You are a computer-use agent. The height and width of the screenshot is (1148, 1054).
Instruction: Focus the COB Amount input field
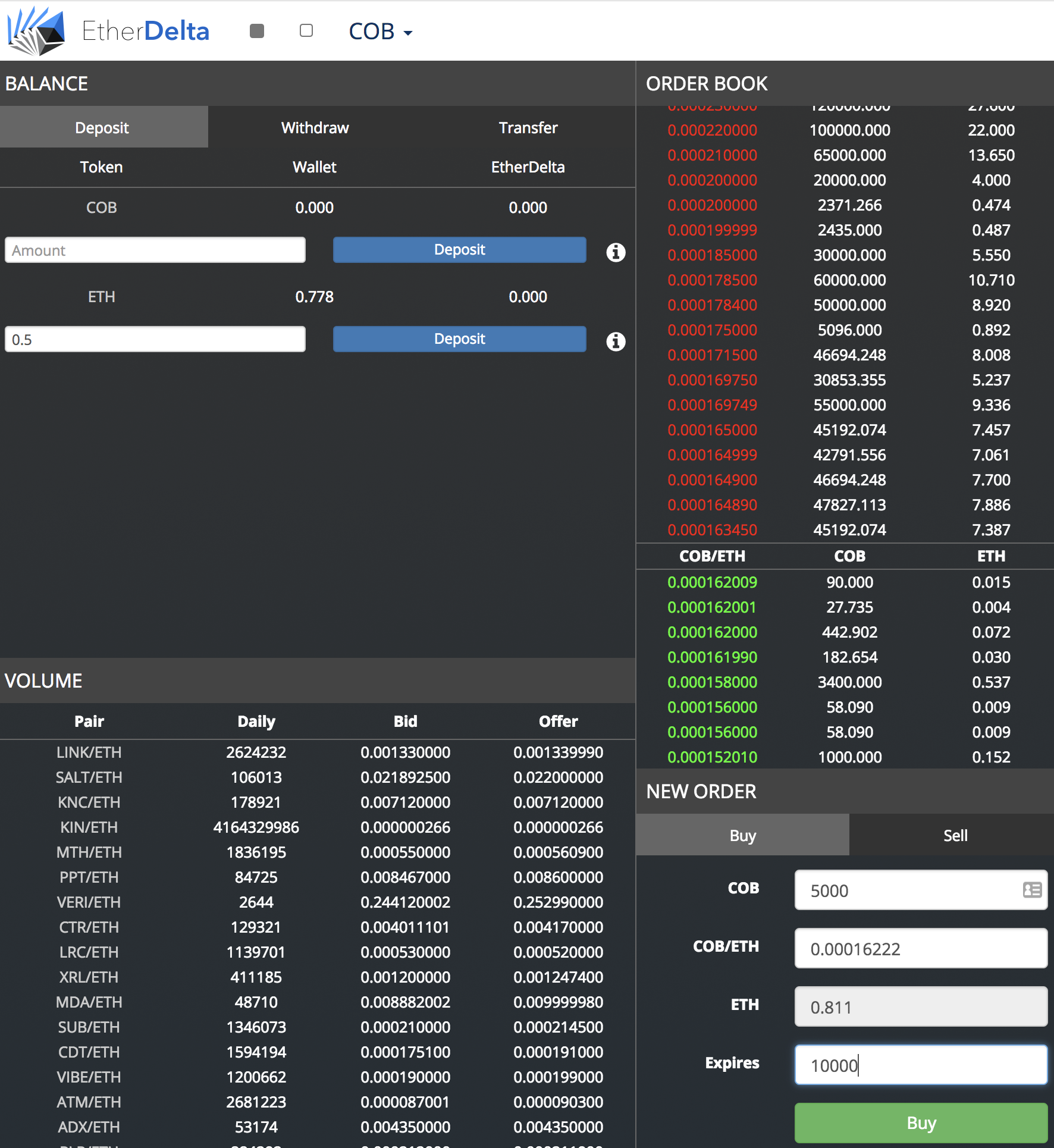coord(155,250)
